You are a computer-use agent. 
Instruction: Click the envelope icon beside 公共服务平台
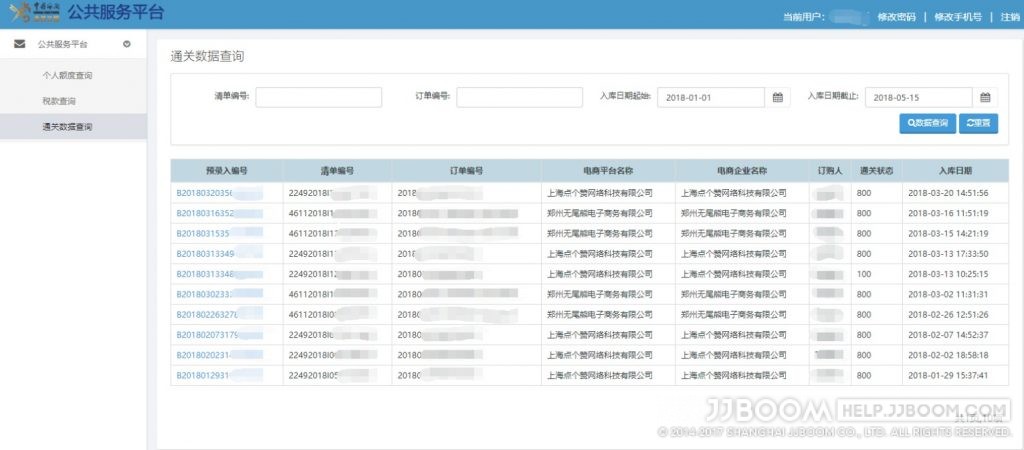coord(20,44)
